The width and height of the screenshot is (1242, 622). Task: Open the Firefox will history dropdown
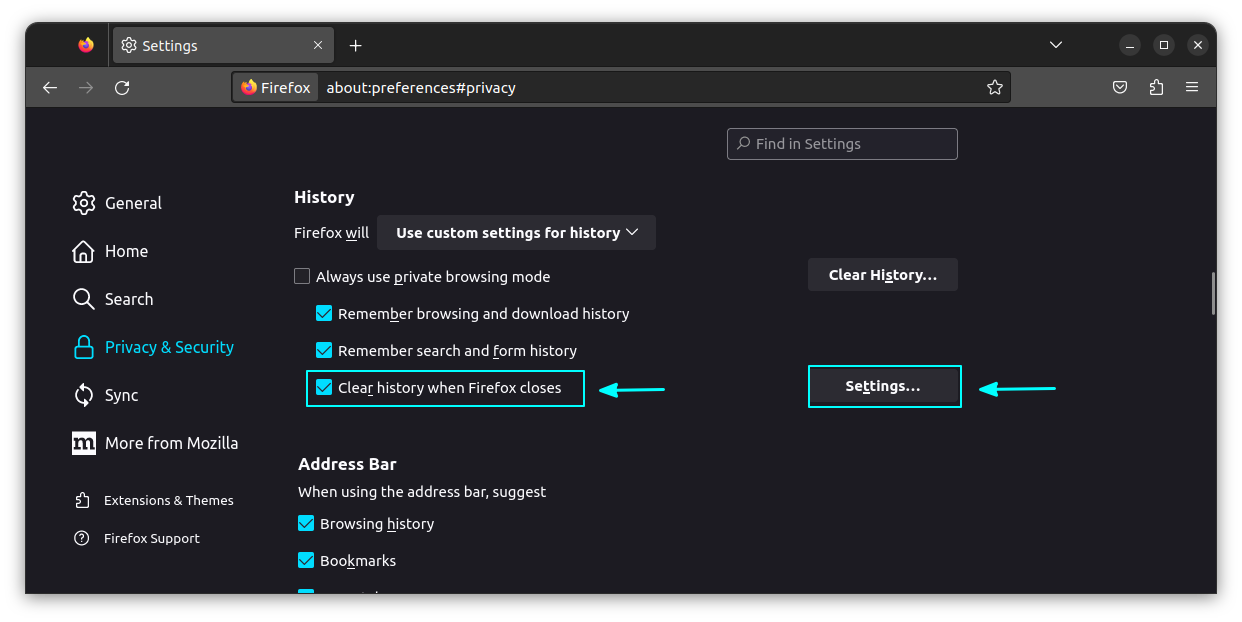(516, 232)
